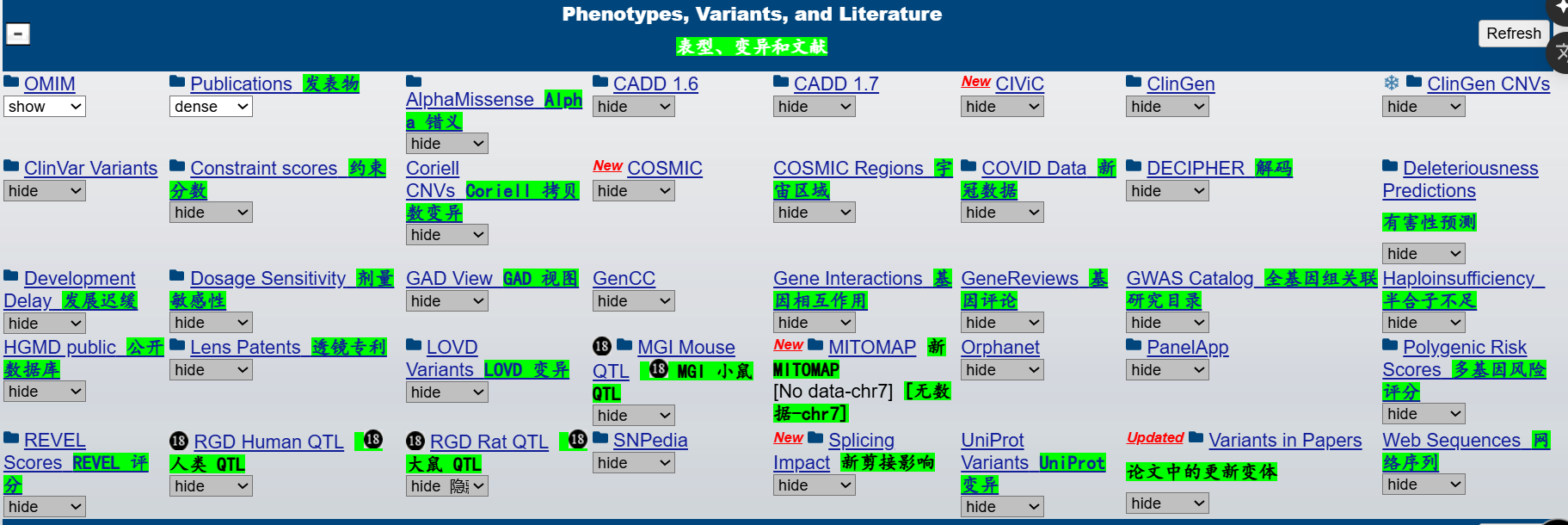Click the folder icon beside MGI Mouse QTL

point(624,345)
